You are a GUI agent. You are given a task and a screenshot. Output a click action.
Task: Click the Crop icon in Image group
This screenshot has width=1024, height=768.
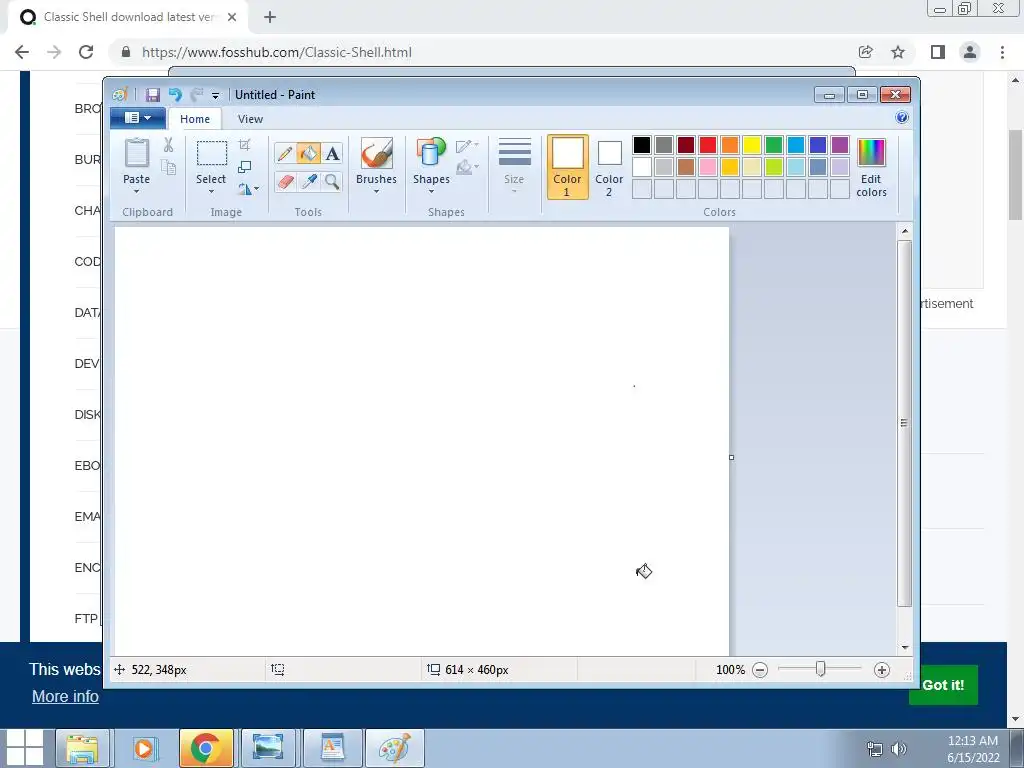[x=245, y=144]
